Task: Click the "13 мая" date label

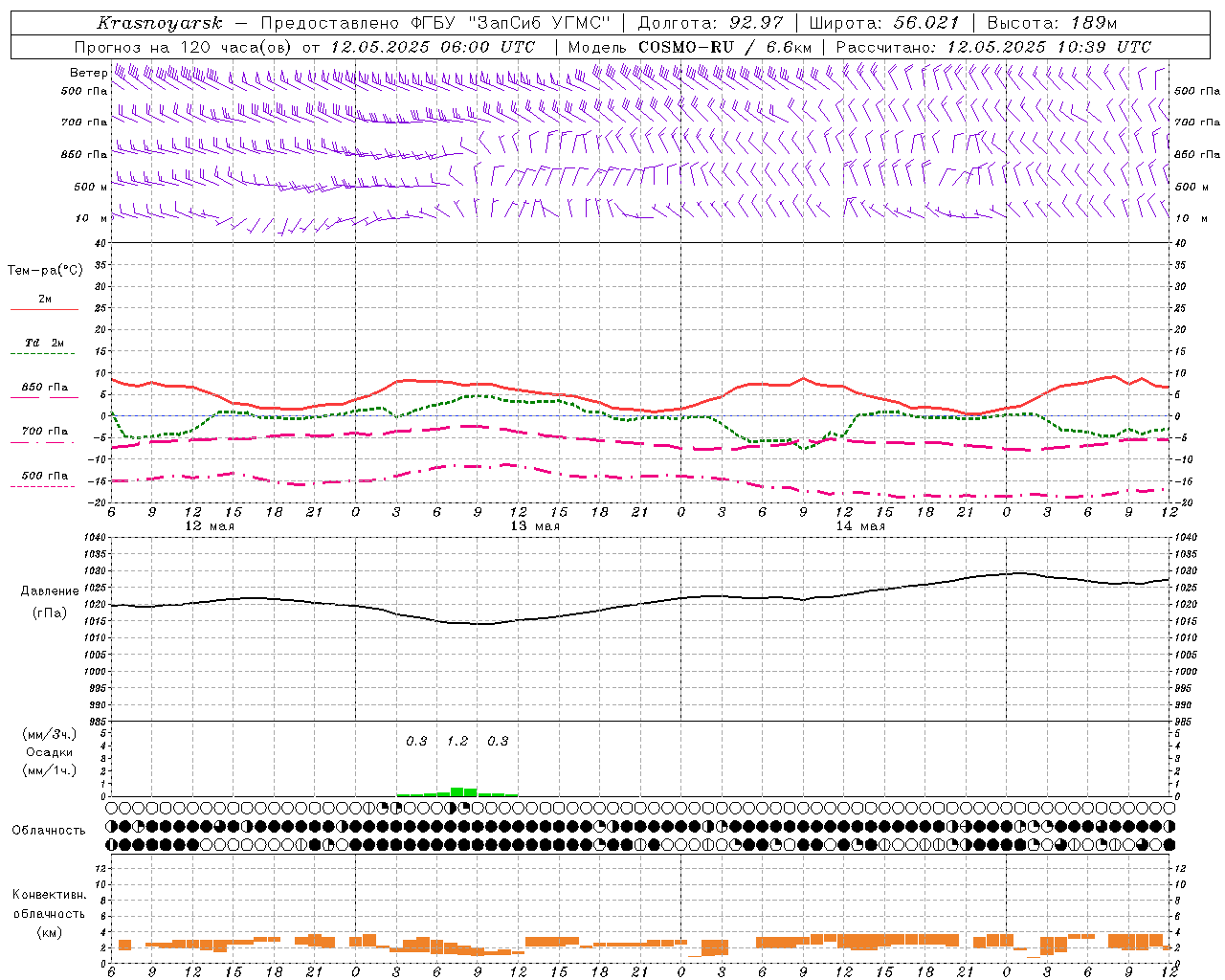Action: 535,526
